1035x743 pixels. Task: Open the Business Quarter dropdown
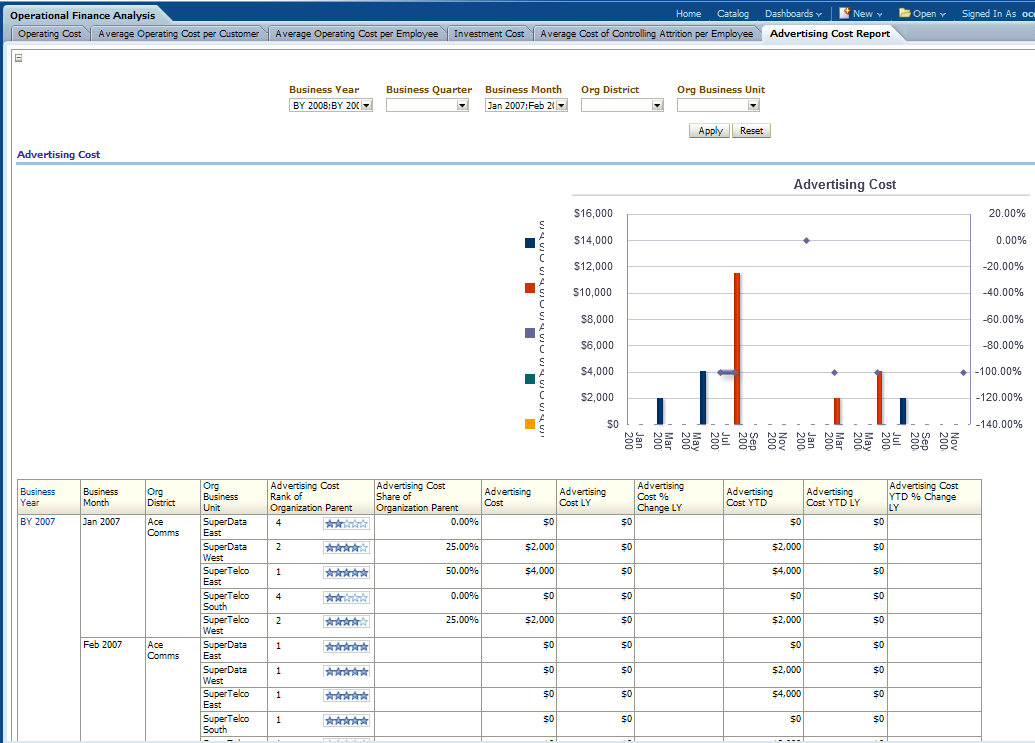point(462,105)
